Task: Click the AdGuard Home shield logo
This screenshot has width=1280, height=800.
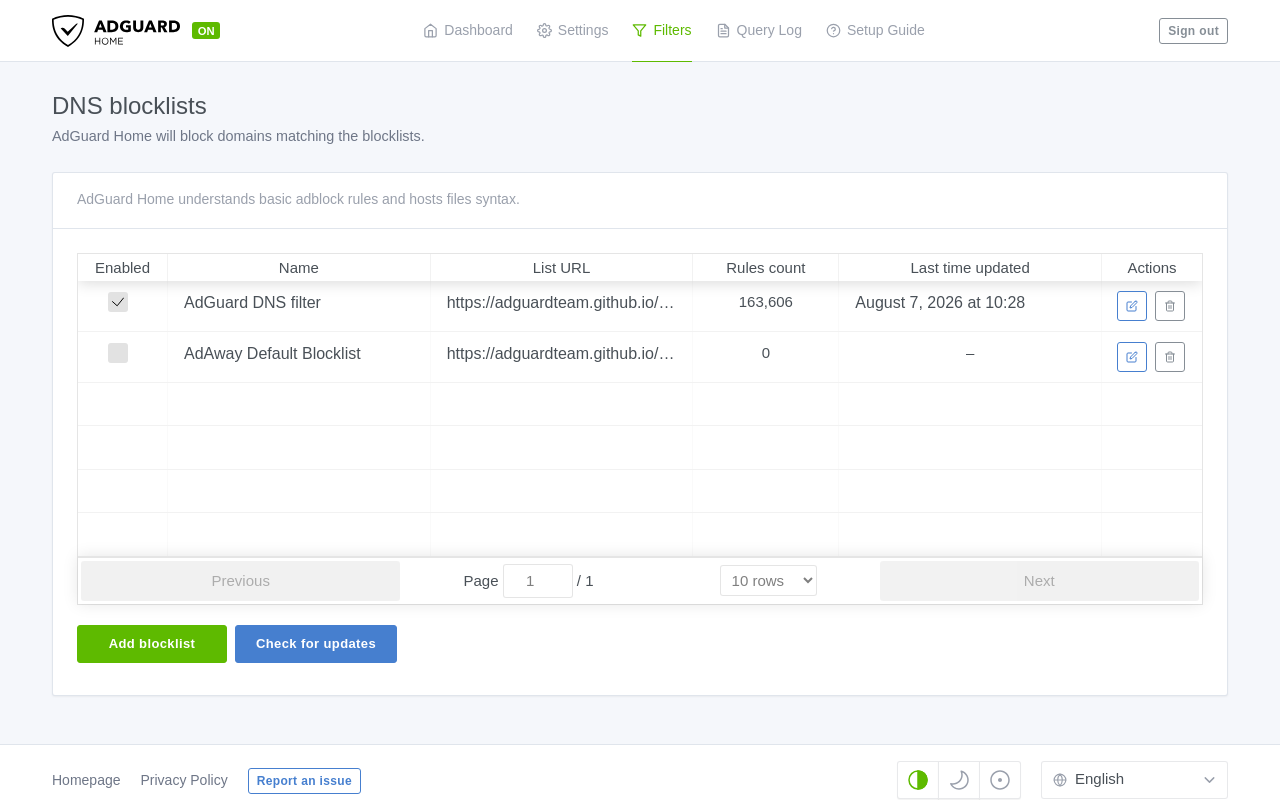Action: (x=68, y=31)
